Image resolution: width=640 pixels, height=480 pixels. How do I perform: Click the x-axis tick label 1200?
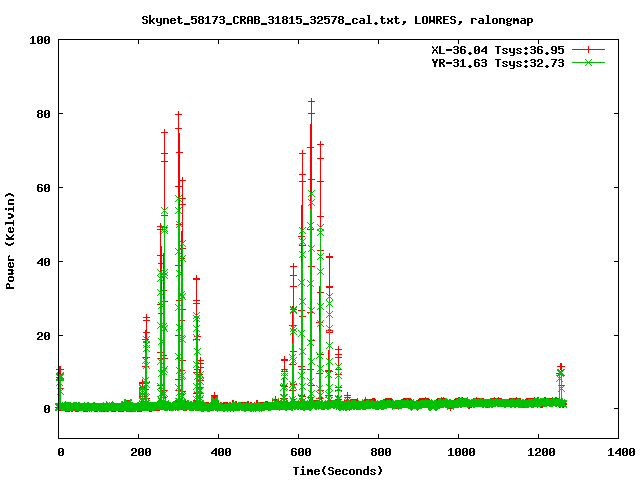click(541, 452)
